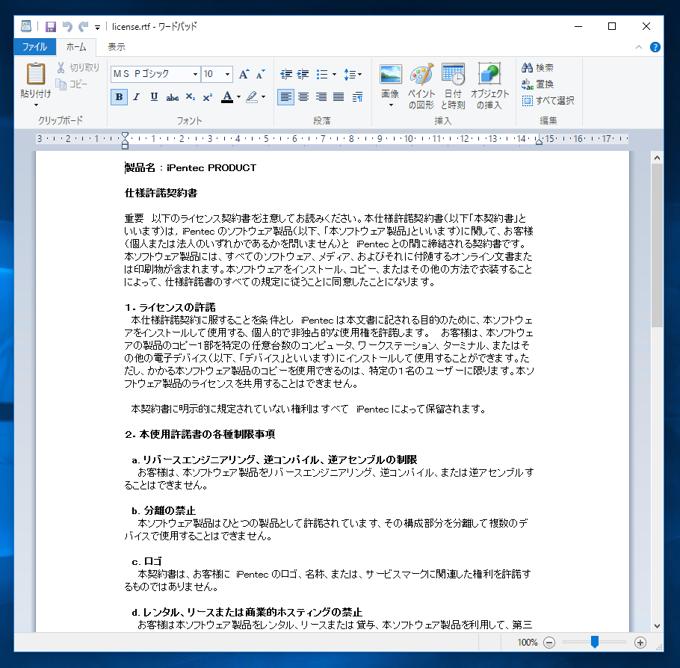680x668 pixels.
Task: Click the Undo arrow in quick access toolbar
Action: [67, 27]
